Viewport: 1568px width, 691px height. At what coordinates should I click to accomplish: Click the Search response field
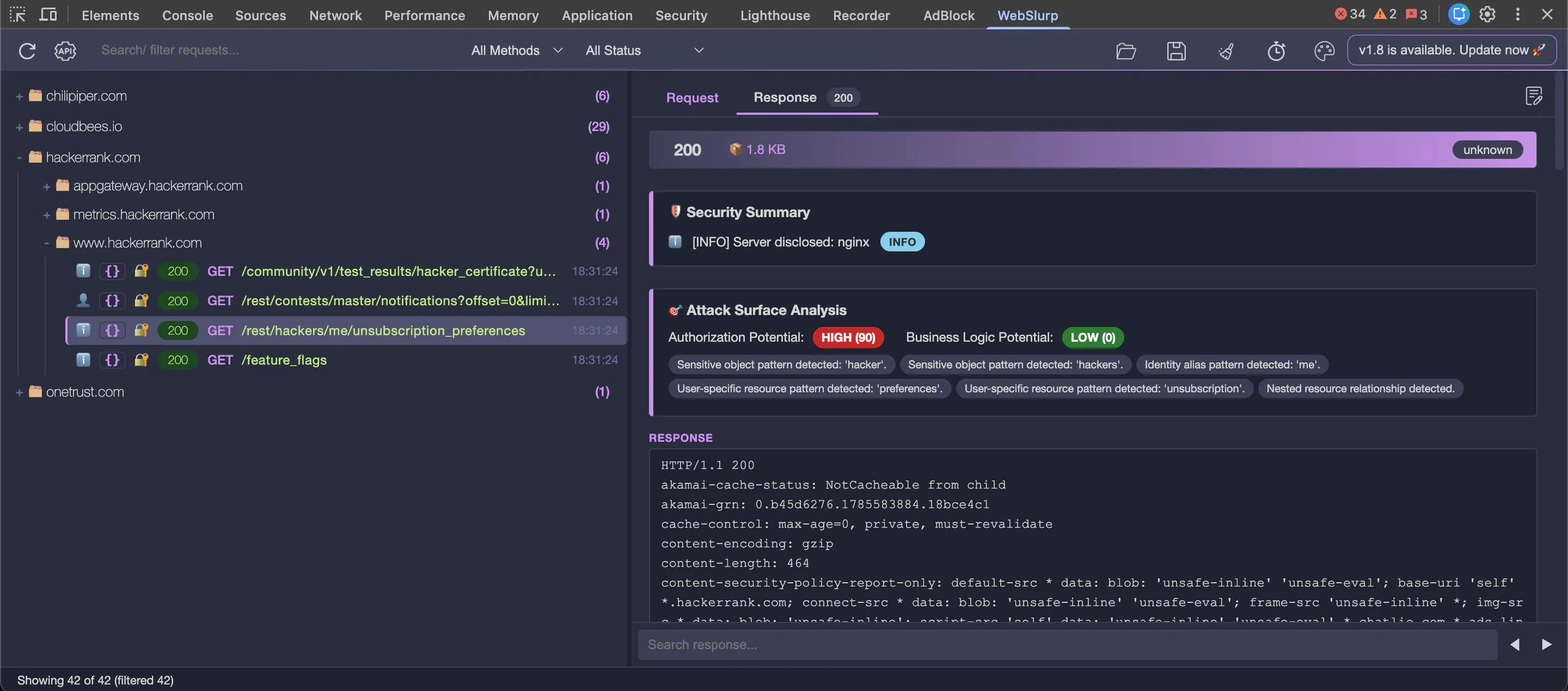(x=1067, y=644)
